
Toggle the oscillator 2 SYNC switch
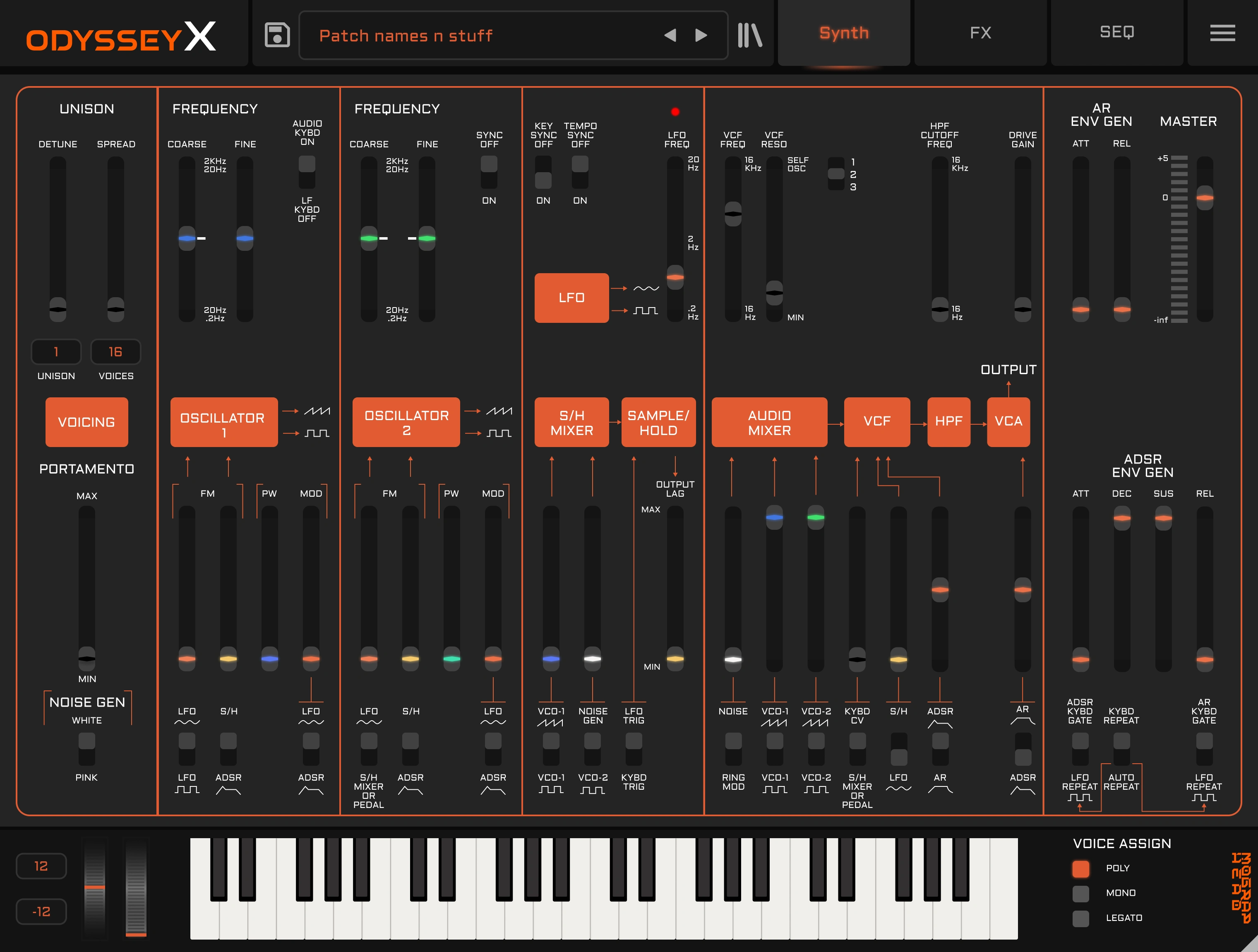pos(489,172)
